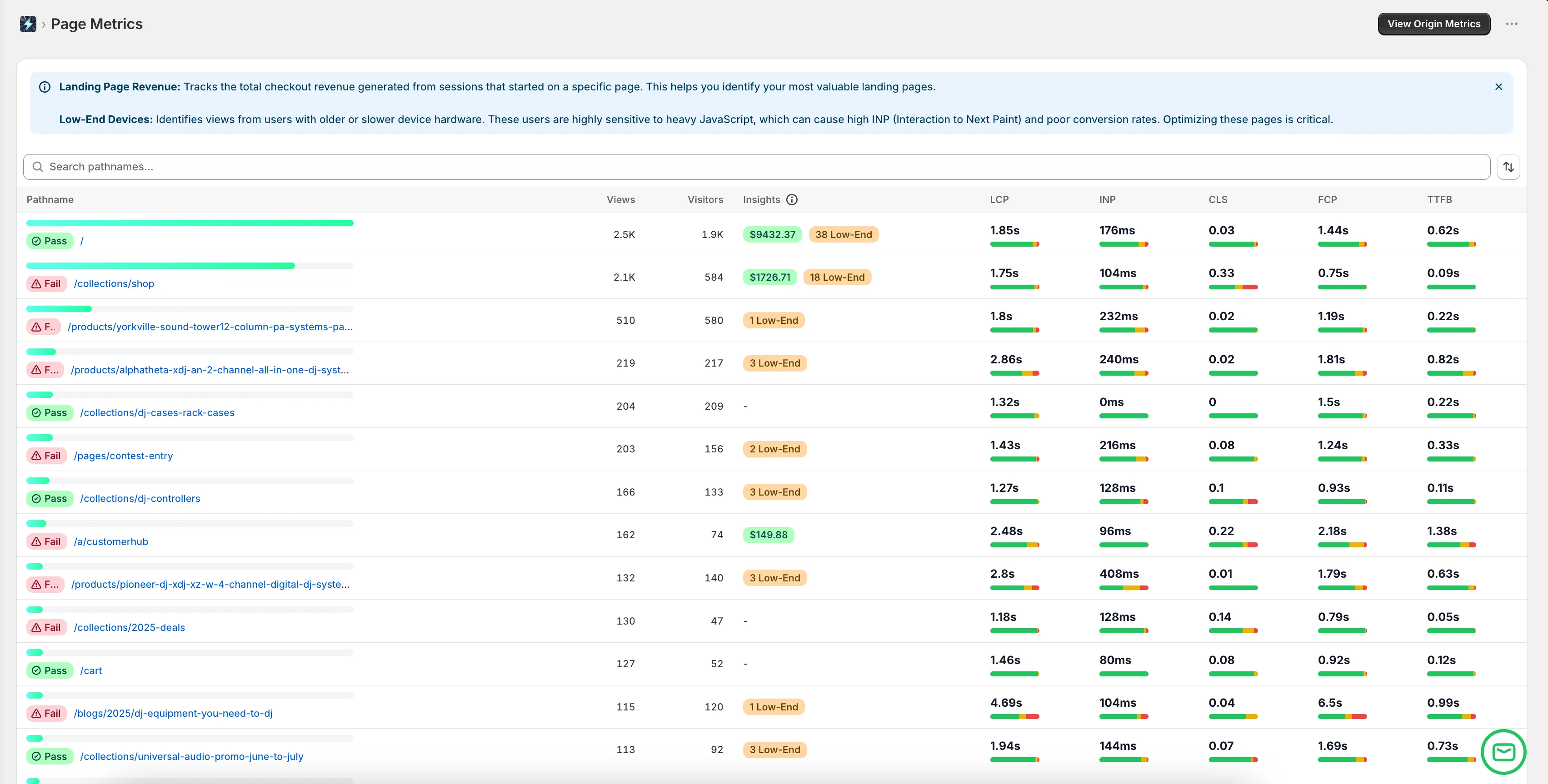
Task: Click the Fail badge on the blog post row
Action: (x=47, y=713)
